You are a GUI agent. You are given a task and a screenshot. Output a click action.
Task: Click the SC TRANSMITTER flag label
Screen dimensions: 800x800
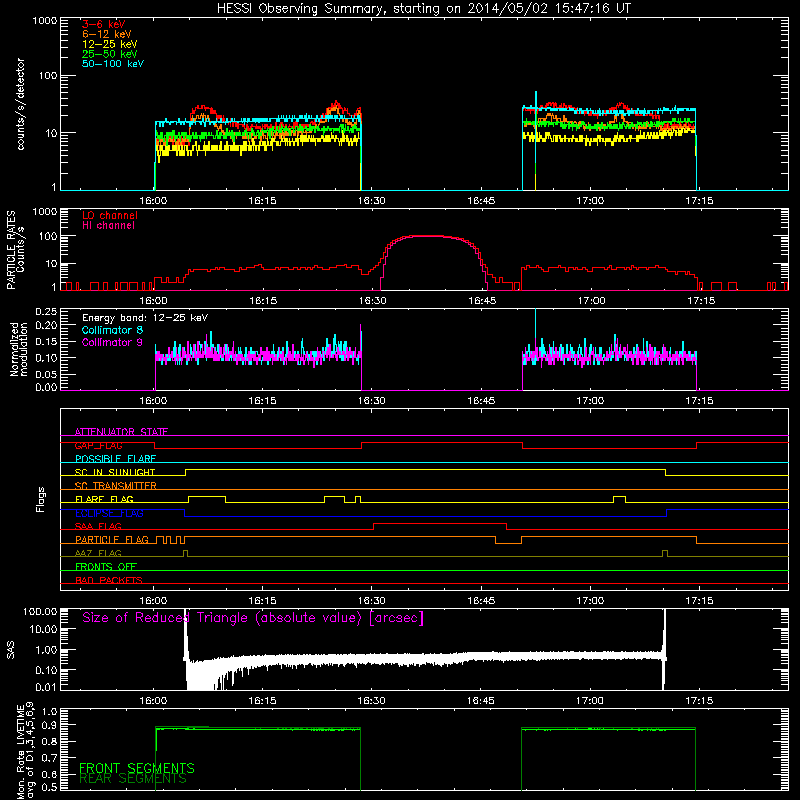point(115,485)
